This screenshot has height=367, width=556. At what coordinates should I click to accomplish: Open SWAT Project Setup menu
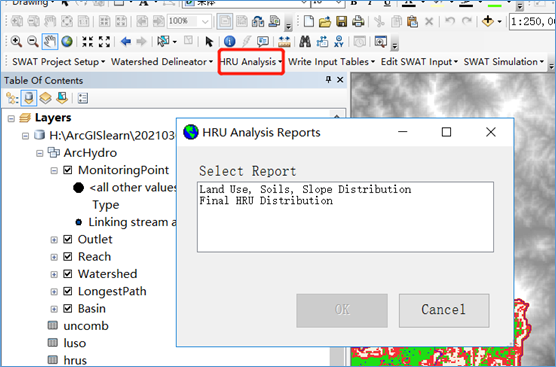(x=59, y=62)
